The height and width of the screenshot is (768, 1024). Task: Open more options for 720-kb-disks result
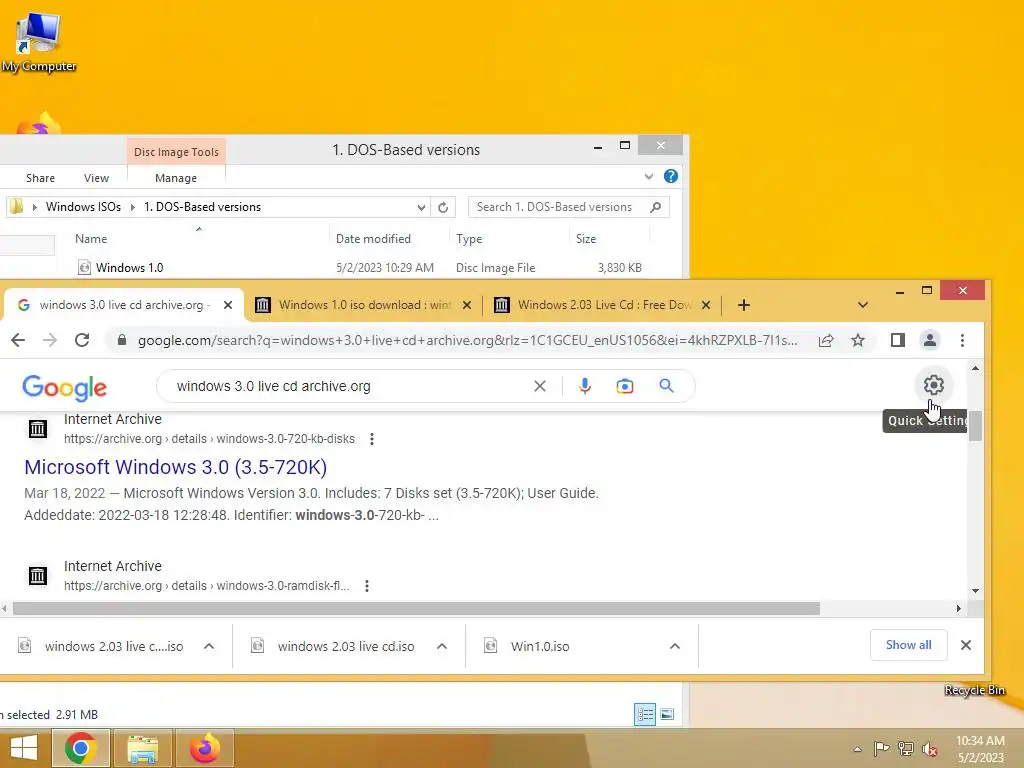click(x=372, y=439)
